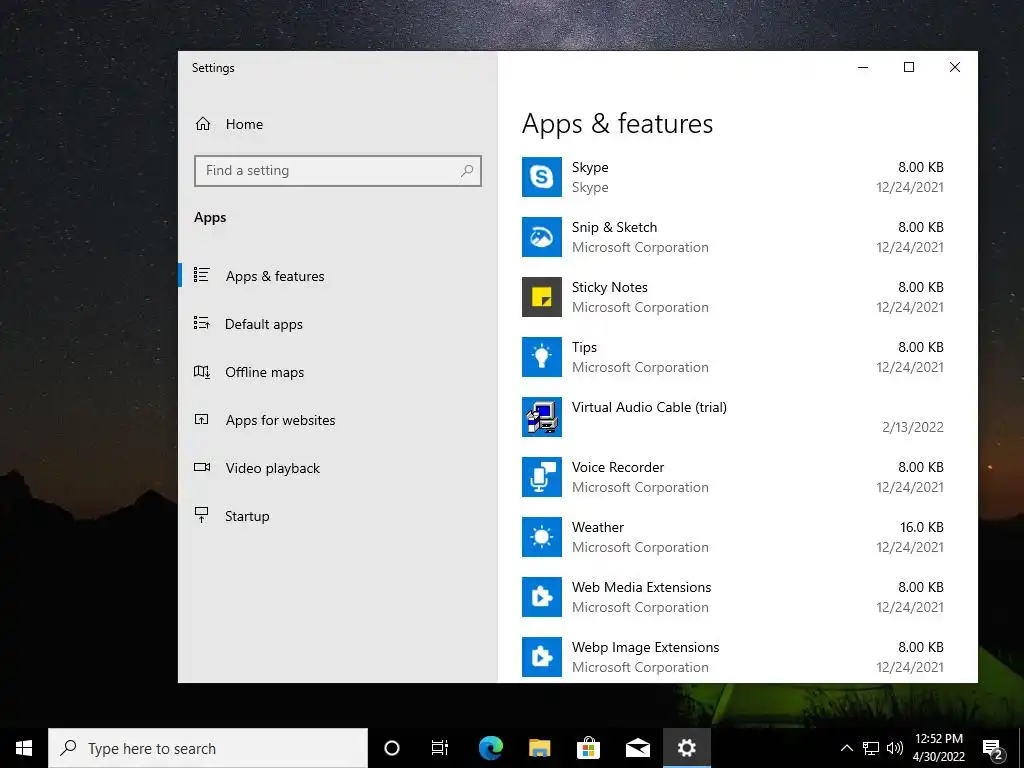Click the Apps & features page heading
This screenshot has height=768, width=1024.
coord(618,124)
